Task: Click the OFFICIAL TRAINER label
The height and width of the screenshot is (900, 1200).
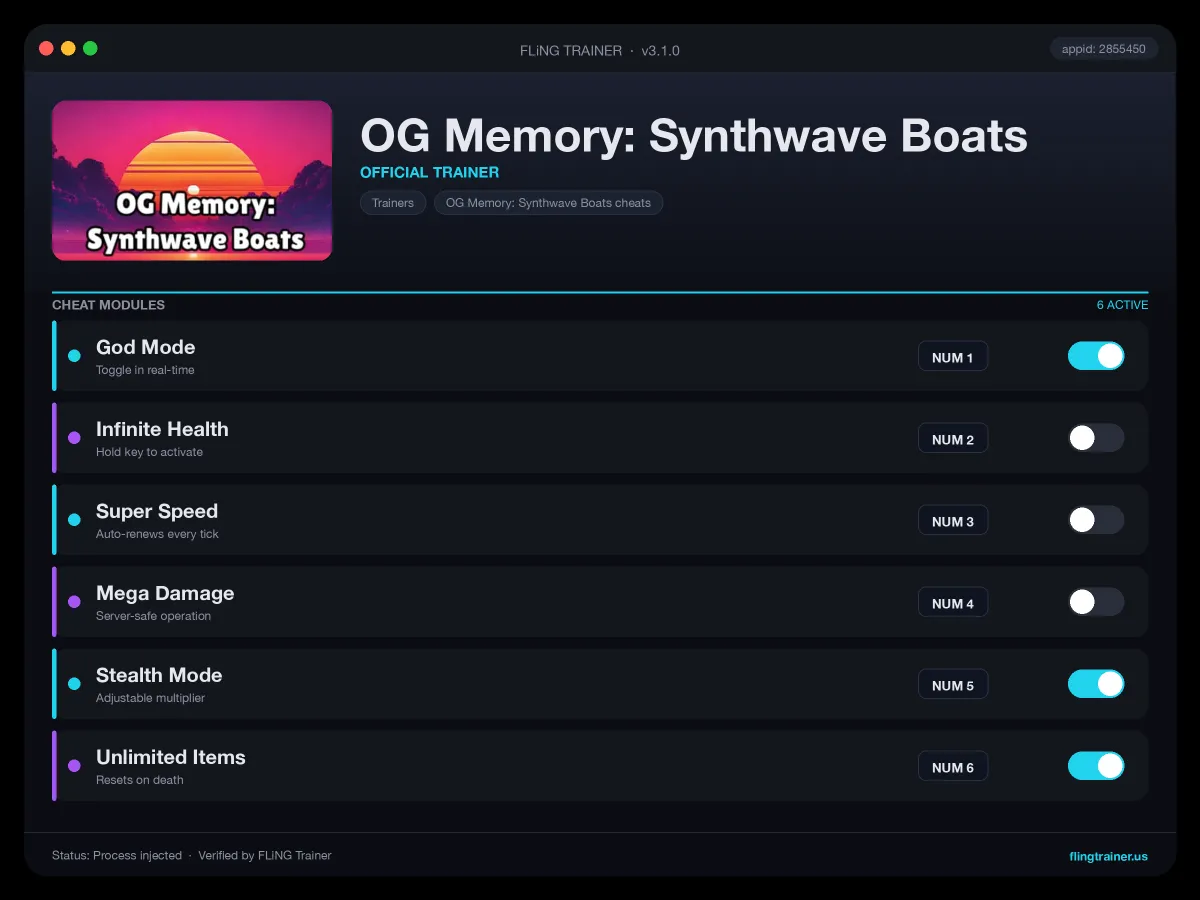Action: click(429, 172)
